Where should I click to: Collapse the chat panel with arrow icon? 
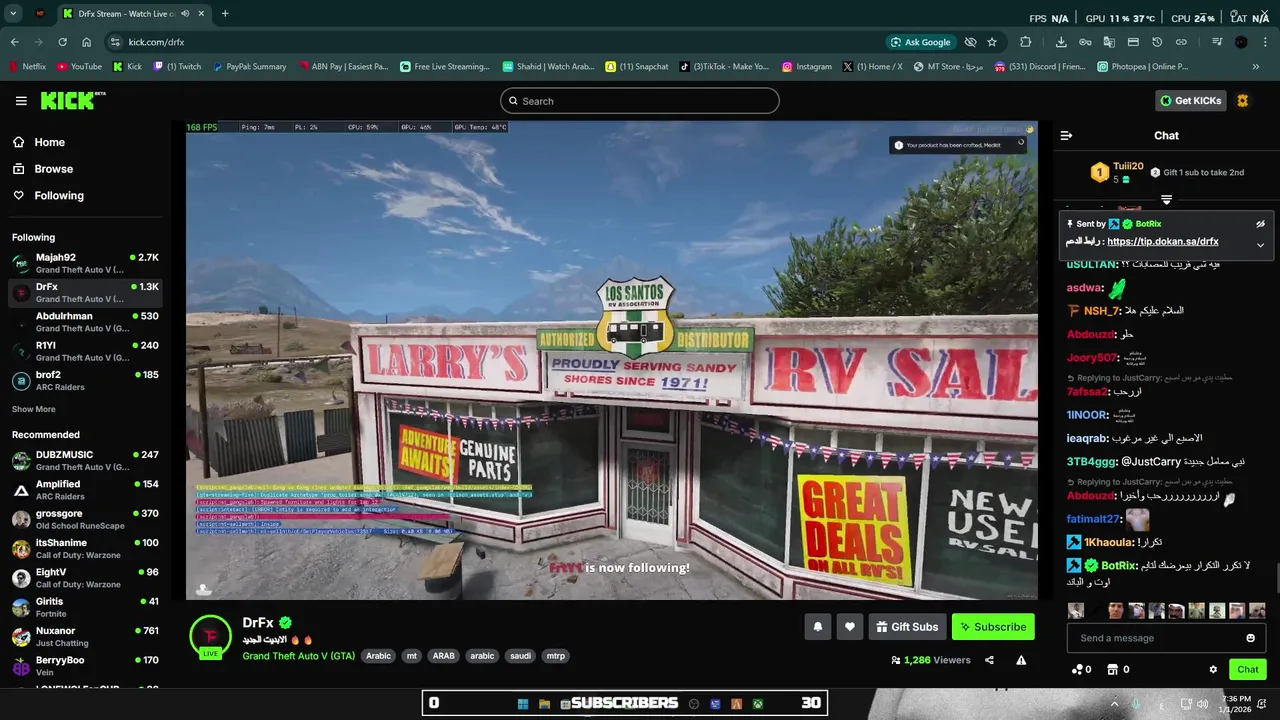1066,136
